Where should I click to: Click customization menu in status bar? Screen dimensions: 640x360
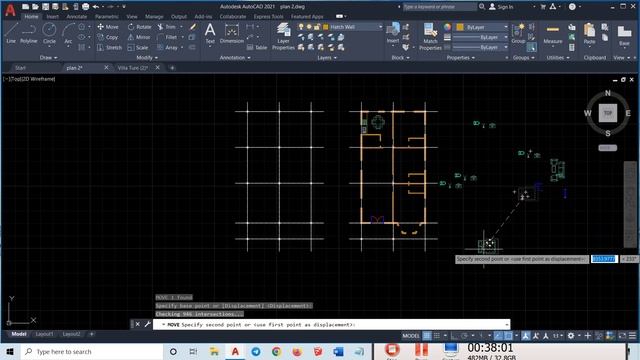coord(632,336)
